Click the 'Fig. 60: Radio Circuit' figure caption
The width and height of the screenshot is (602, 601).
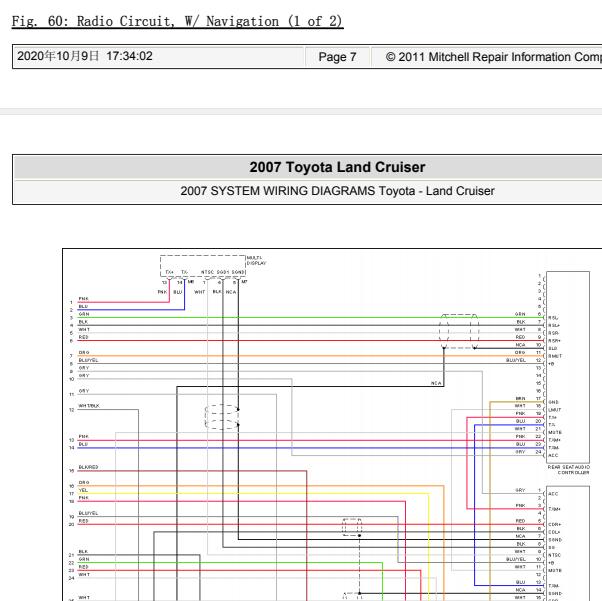point(177,21)
